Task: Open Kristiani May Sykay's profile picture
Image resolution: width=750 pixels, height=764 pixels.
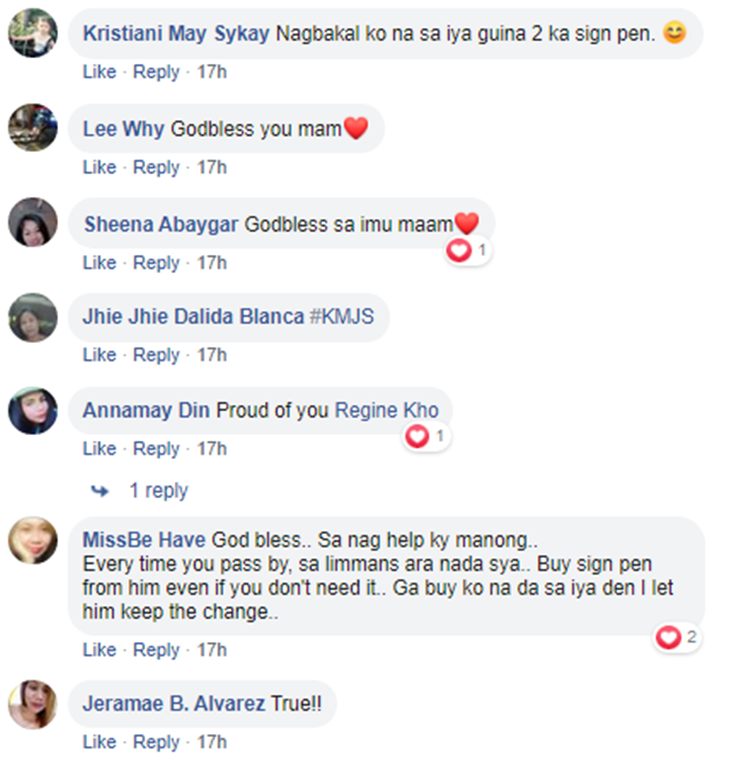Action: (33, 33)
